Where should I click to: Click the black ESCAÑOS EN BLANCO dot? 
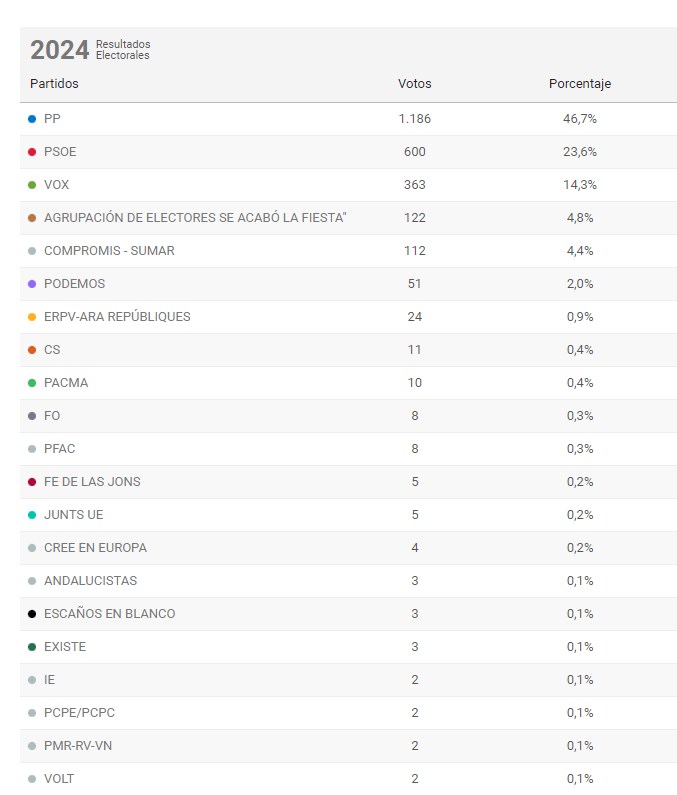tap(32, 614)
